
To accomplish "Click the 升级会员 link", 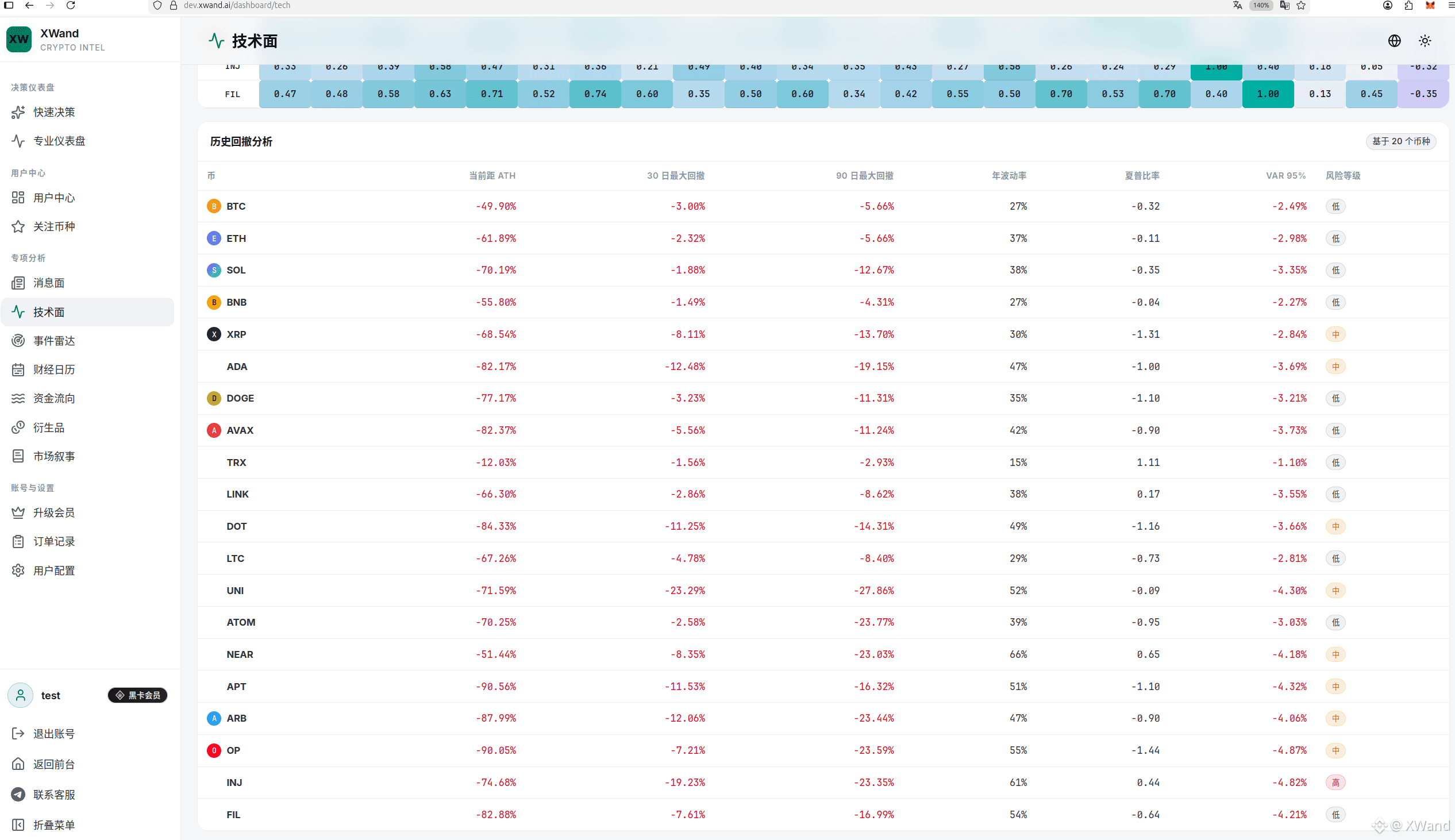I will click(88, 513).
